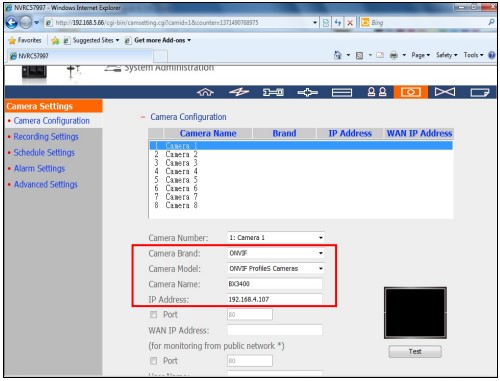This screenshot has width=500, height=381.
Task: Open the device configuration plug icon
Action: click(x=307, y=92)
